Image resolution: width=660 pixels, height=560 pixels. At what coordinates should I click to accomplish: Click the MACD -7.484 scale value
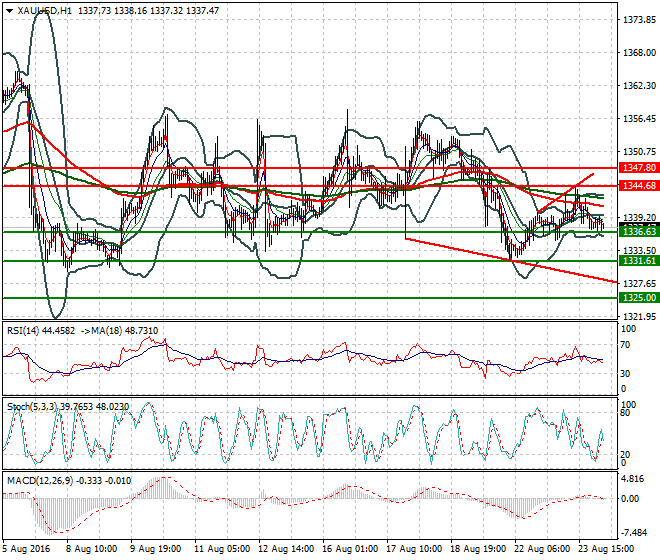pyautogui.click(x=636, y=532)
